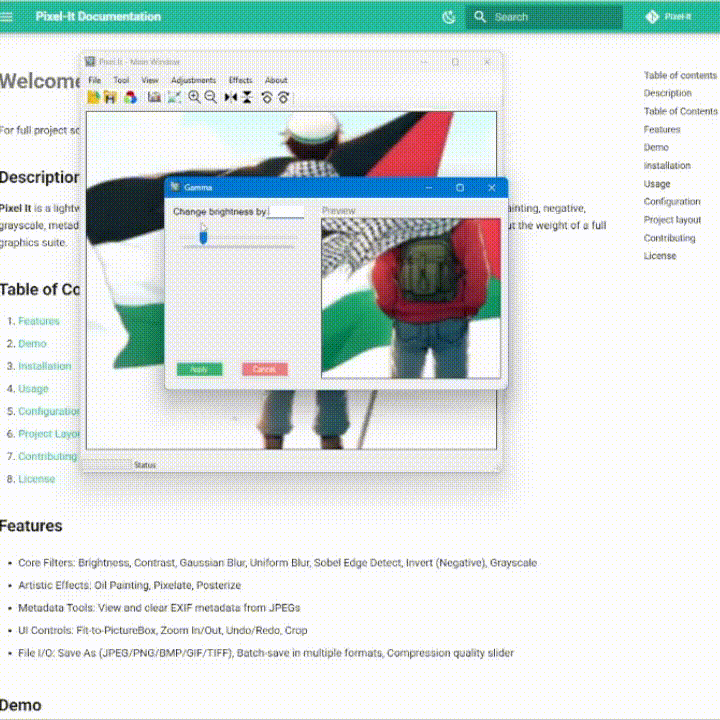Click the Zoom In magnifier icon

194,97
